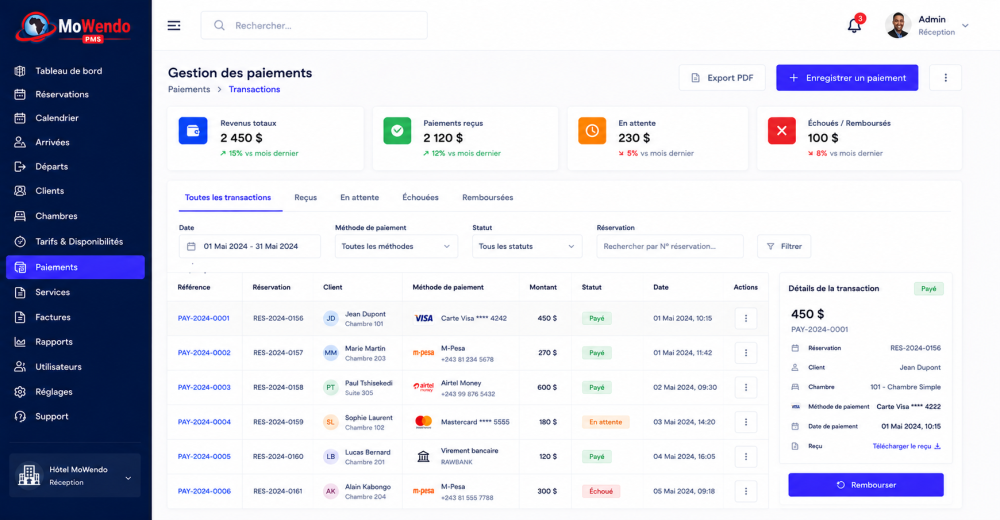This screenshot has height=520, width=1000.
Task: Select Toutes les transactions tab
Action: pyautogui.click(x=228, y=198)
